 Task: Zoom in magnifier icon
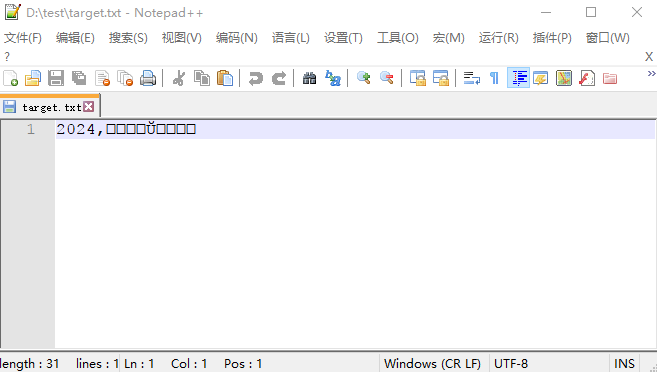click(x=363, y=78)
